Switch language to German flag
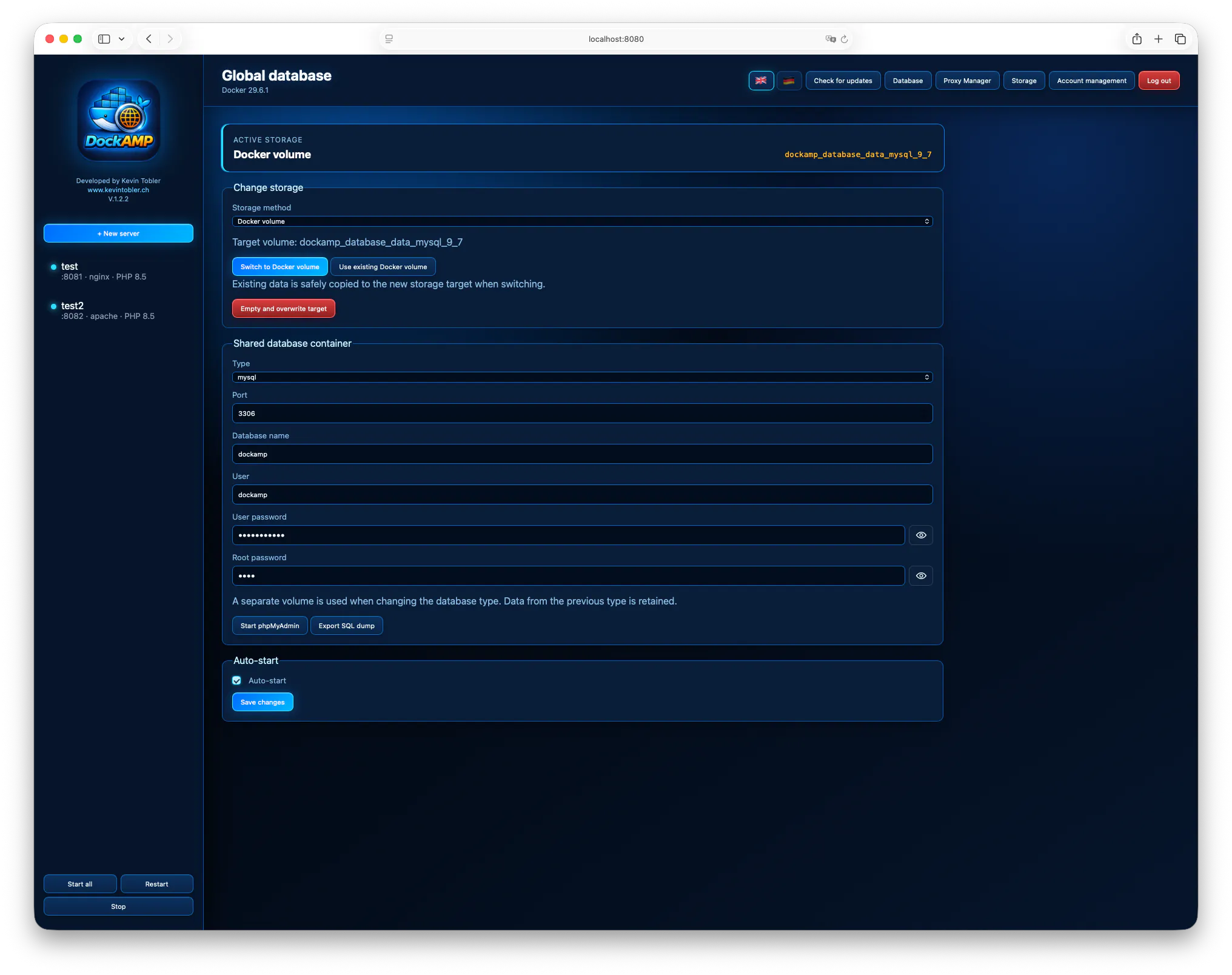 [x=789, y=81]
